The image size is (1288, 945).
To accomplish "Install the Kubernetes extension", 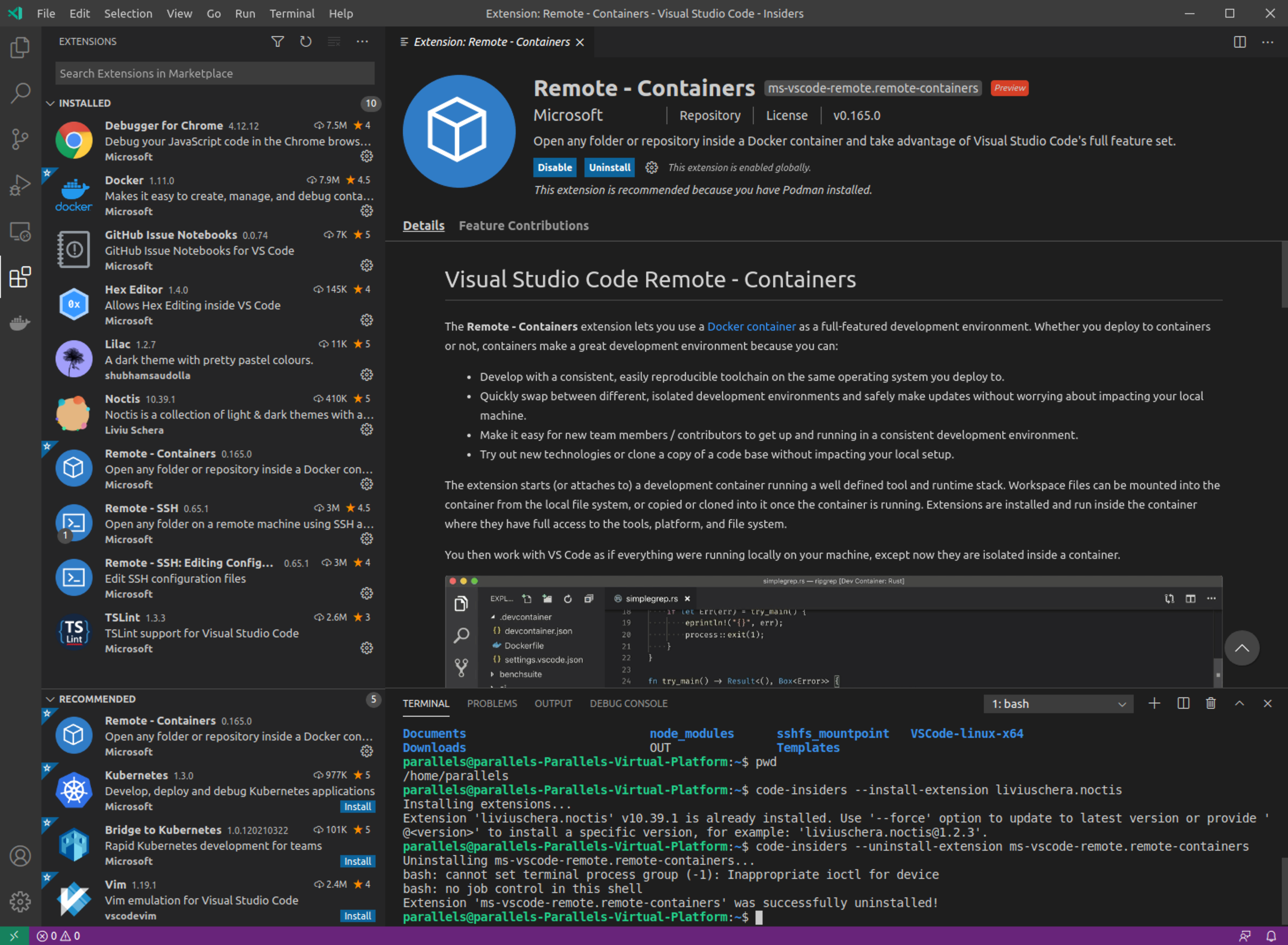I will (357, 807).
